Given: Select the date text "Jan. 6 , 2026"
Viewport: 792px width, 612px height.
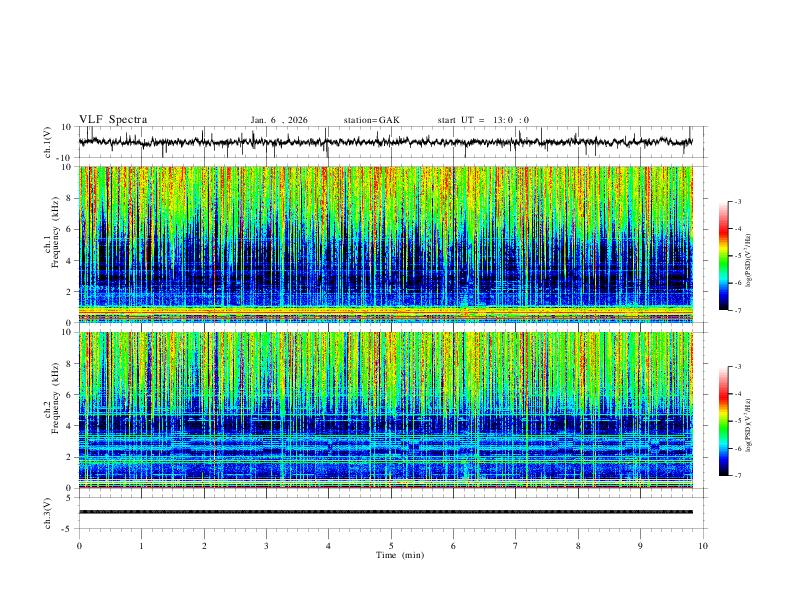Looking at the screenshot, I should pos(279,120).
